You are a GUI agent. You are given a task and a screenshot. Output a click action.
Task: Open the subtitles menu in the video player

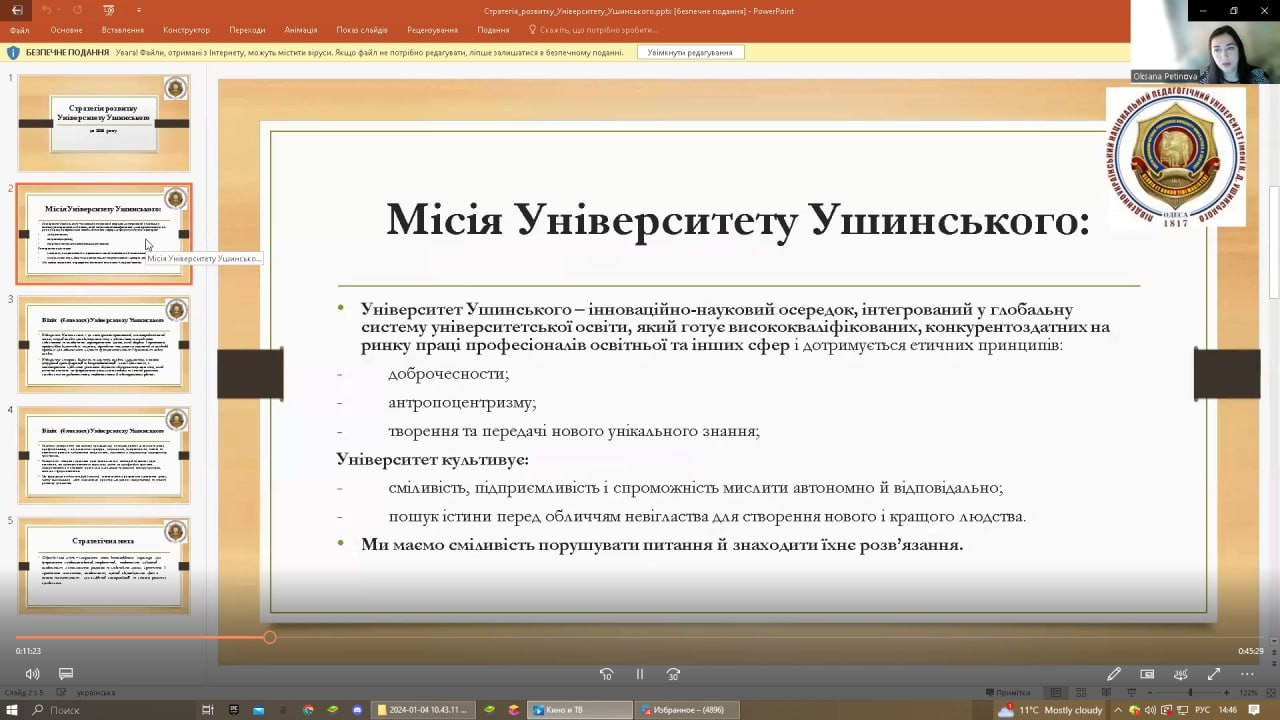(x=66, y=674)
